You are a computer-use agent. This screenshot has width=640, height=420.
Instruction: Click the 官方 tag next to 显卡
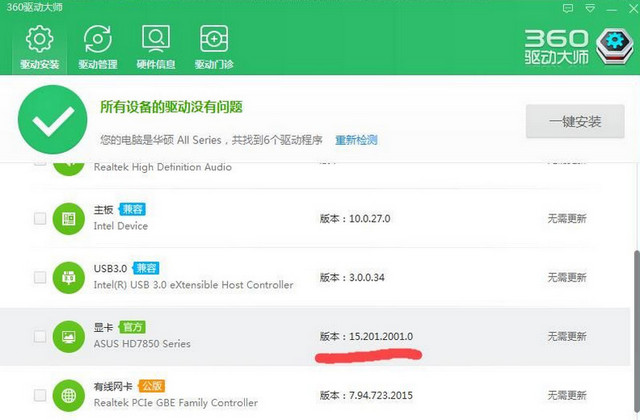click(132, 327)
